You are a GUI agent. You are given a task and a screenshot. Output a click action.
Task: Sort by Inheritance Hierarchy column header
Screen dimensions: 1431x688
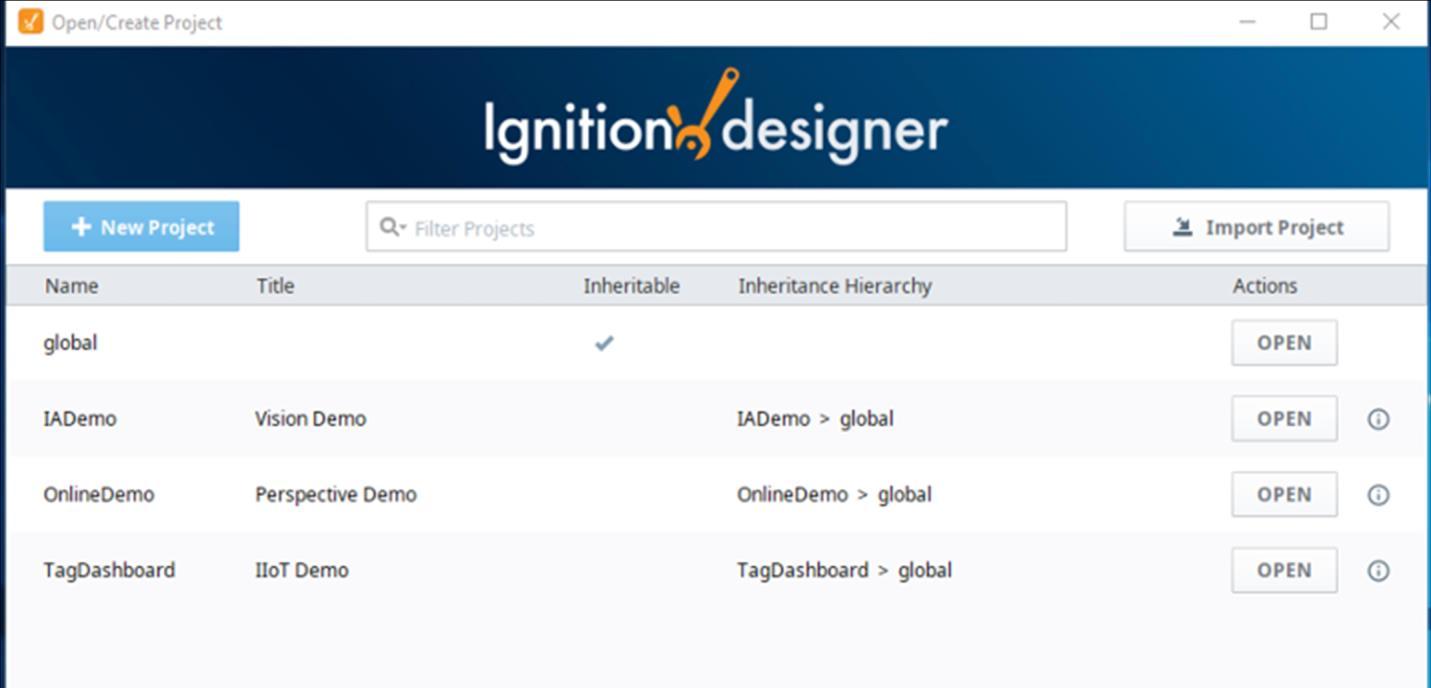(x=835, y=286)
